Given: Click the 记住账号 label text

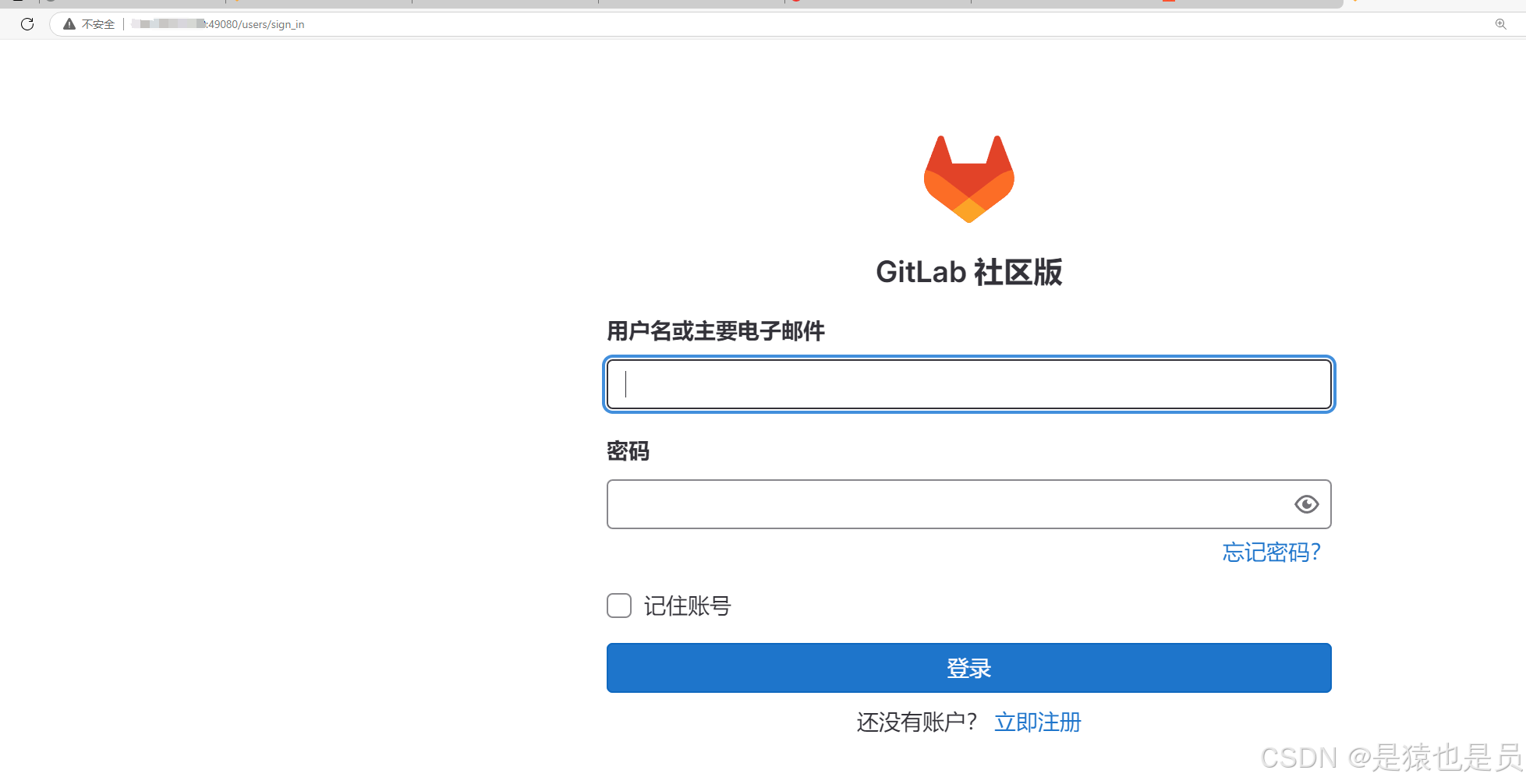Looking at the screenshot, I should pyautogui.click(x=687, y=606).
